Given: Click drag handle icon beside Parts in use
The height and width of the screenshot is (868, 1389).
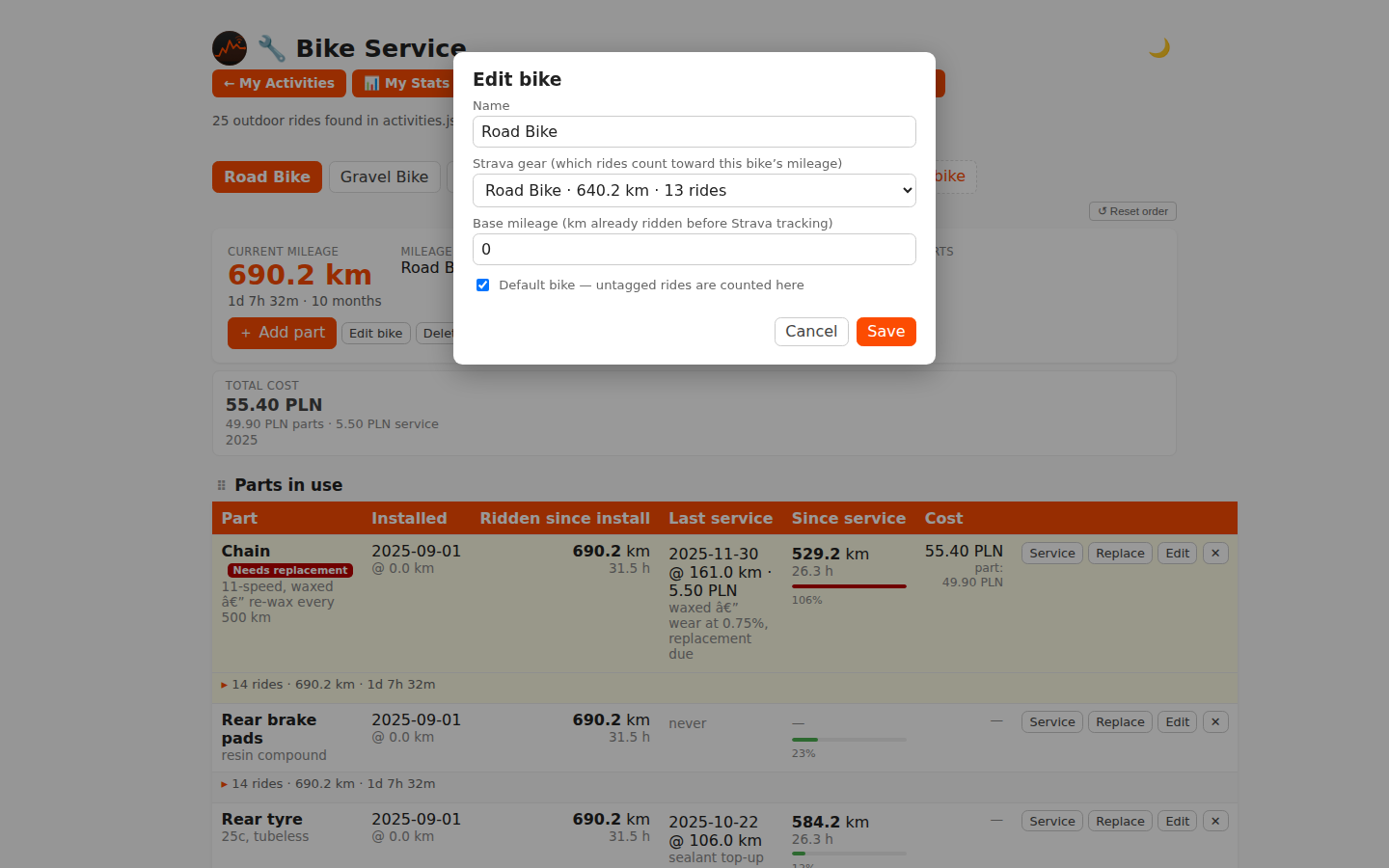Looking at the screenshot, I should click(x=221, y=485).
